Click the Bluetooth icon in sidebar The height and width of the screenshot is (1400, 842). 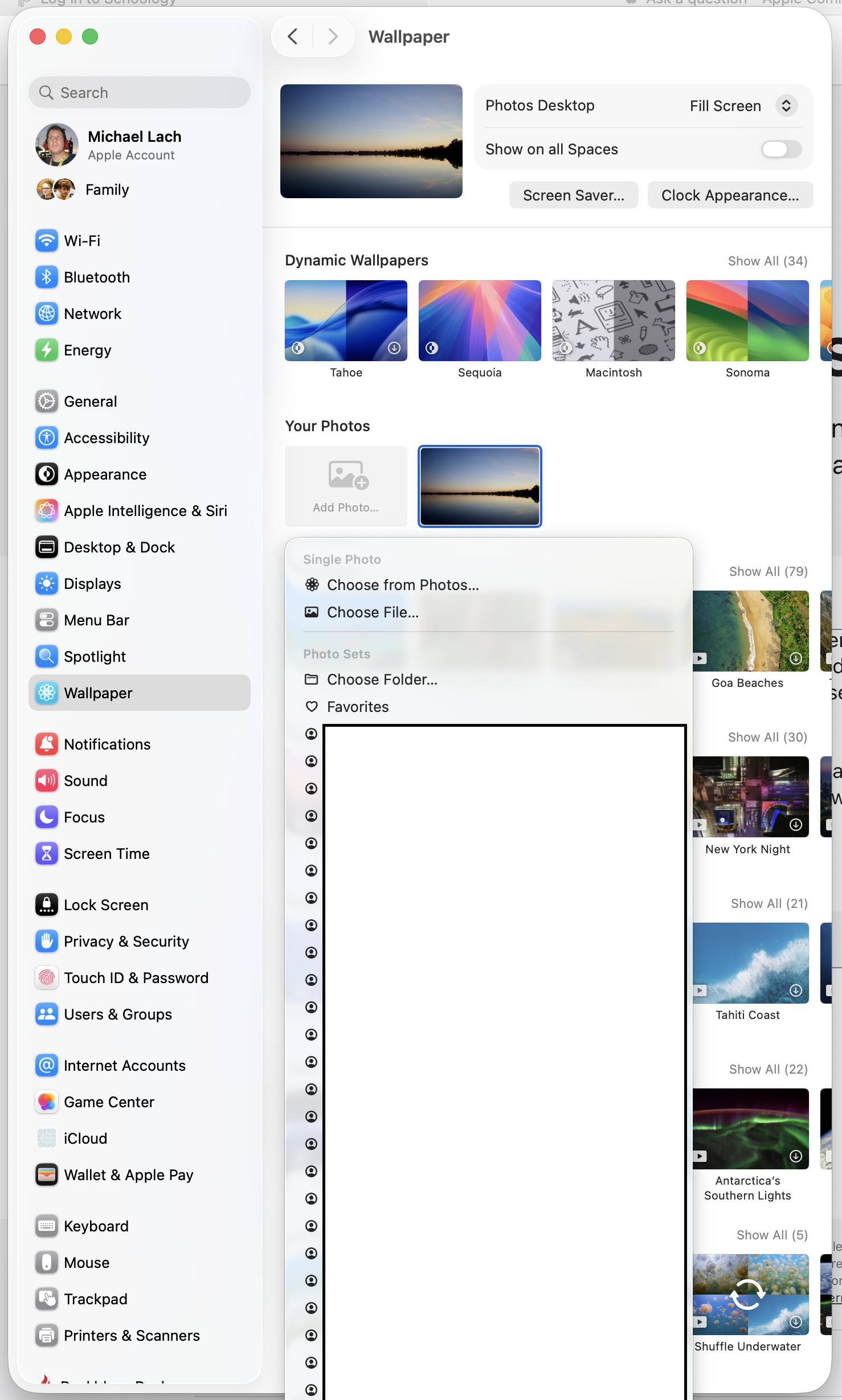coord(47,277)
